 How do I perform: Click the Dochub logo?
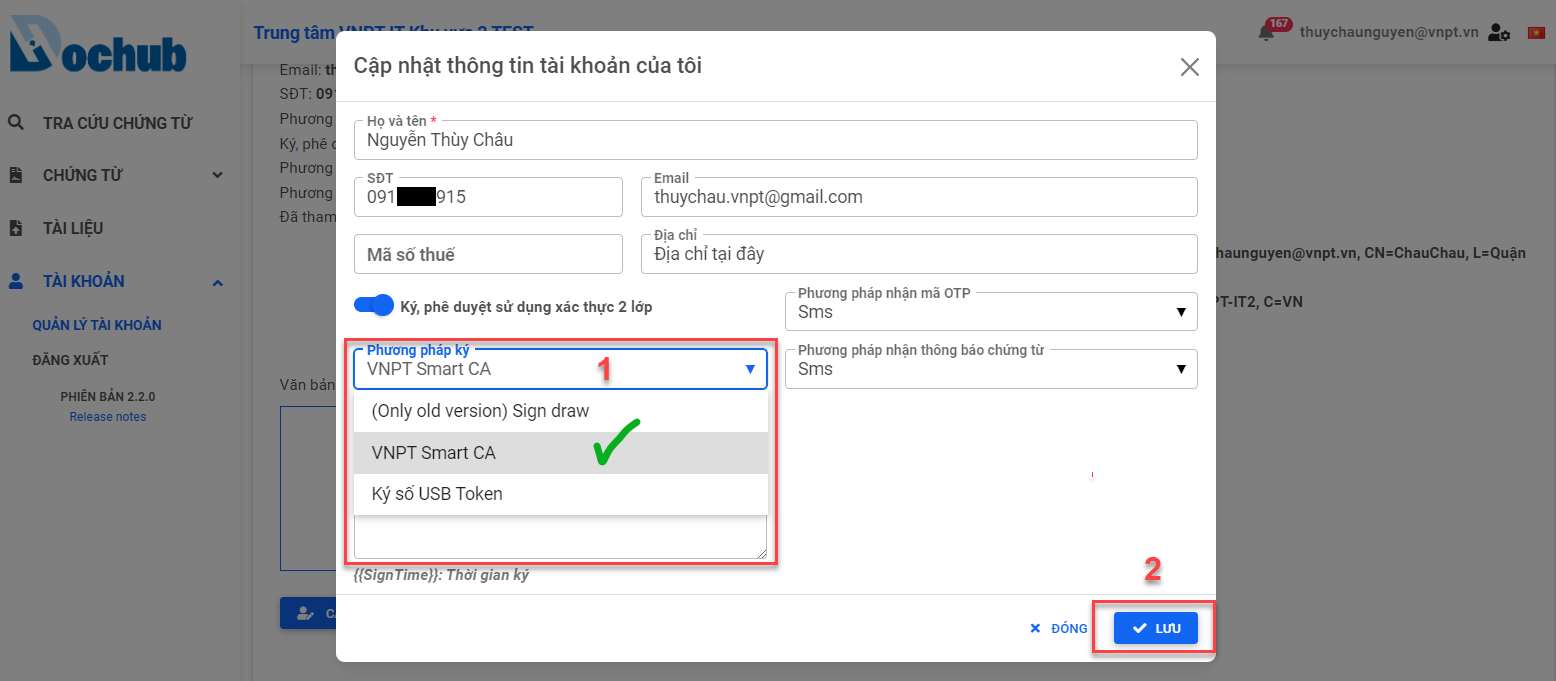97,45
